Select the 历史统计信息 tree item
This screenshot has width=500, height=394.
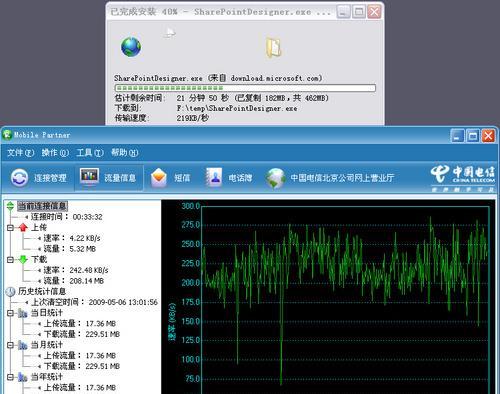(x=42, y=291)
